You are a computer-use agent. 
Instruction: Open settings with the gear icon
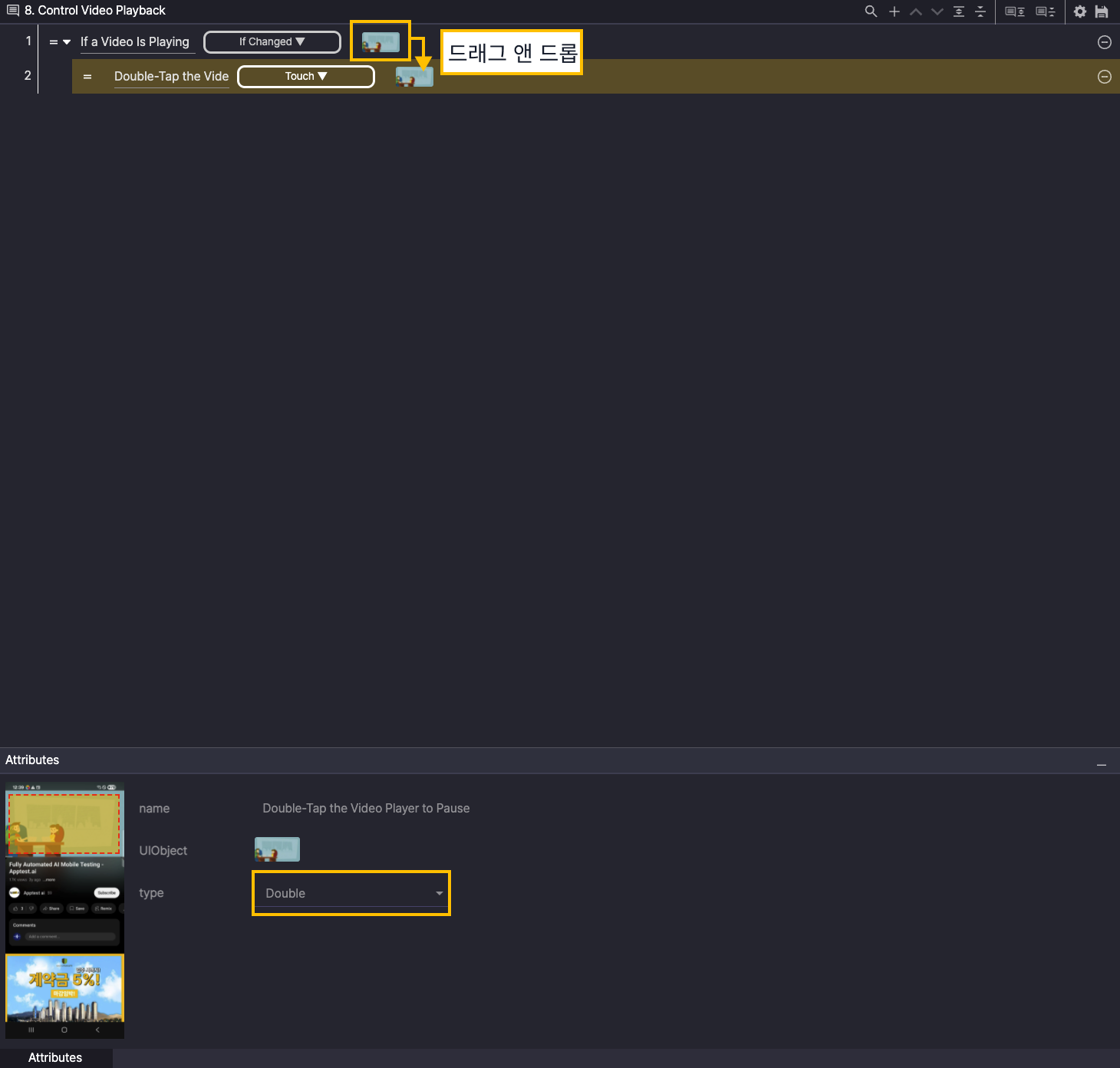tap(1080, 12)
